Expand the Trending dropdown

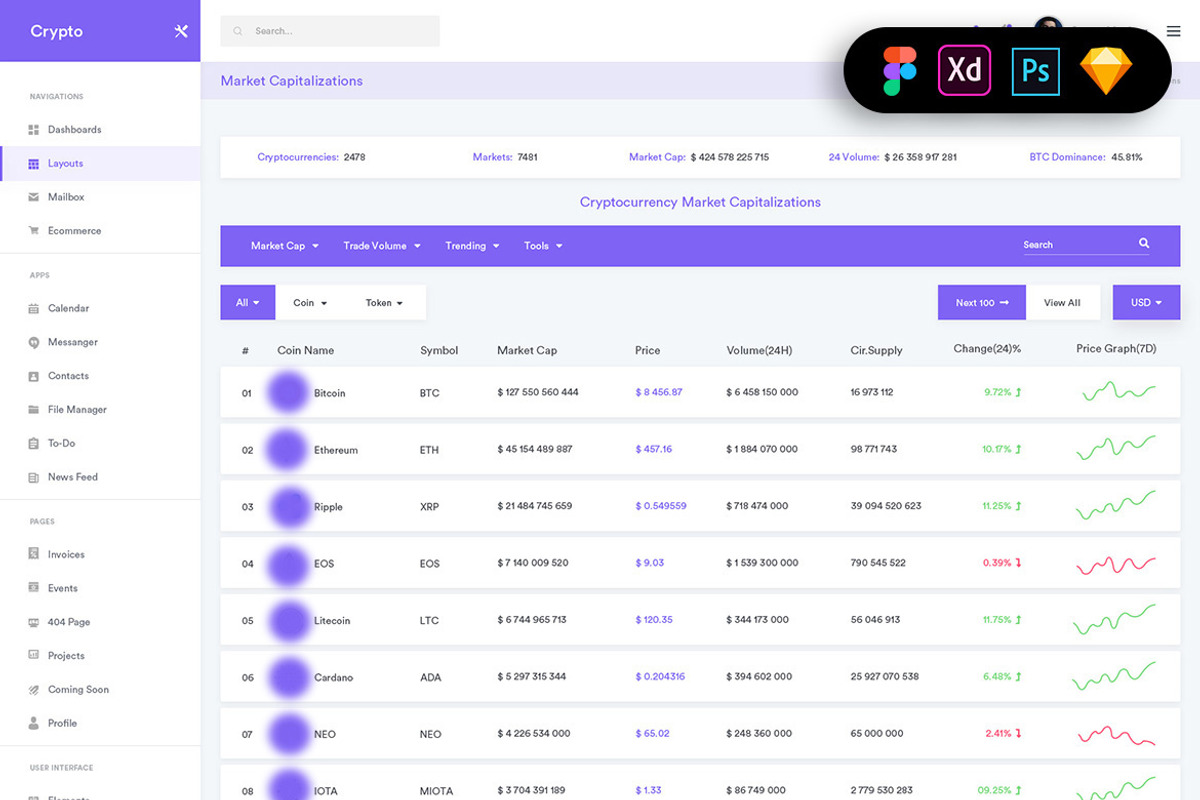pyautogui.click(x=472, y=246)
